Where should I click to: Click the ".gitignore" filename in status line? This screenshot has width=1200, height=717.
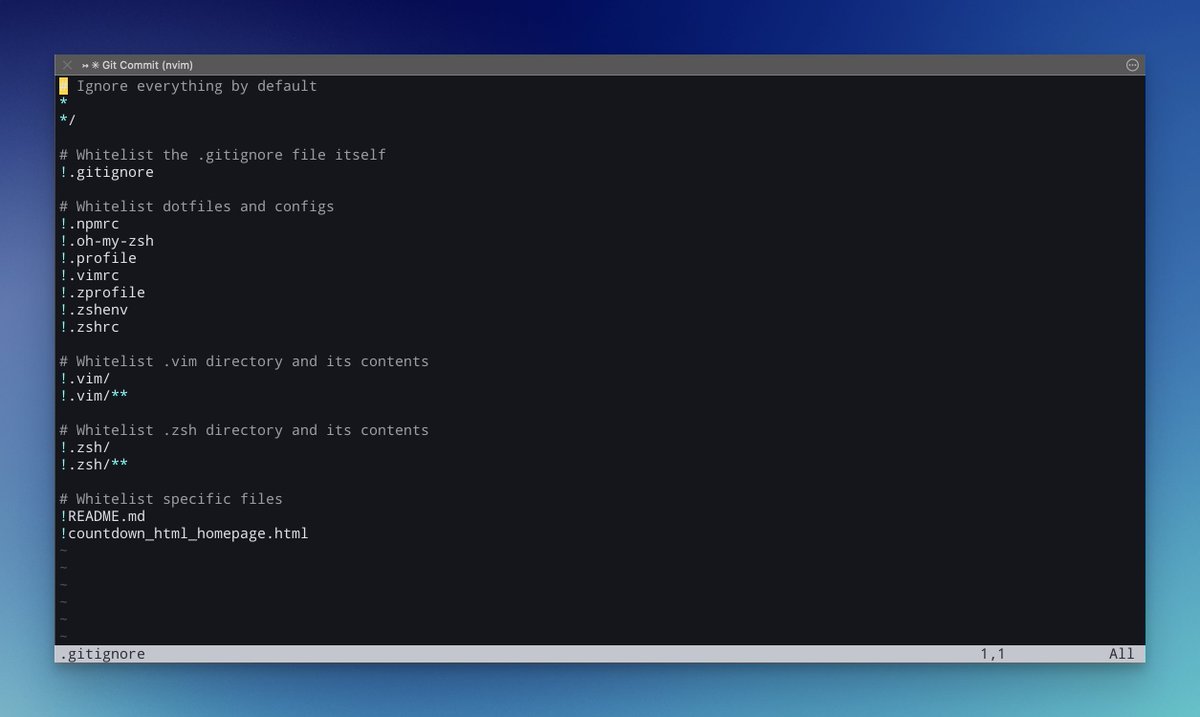(x=102, y=654)
